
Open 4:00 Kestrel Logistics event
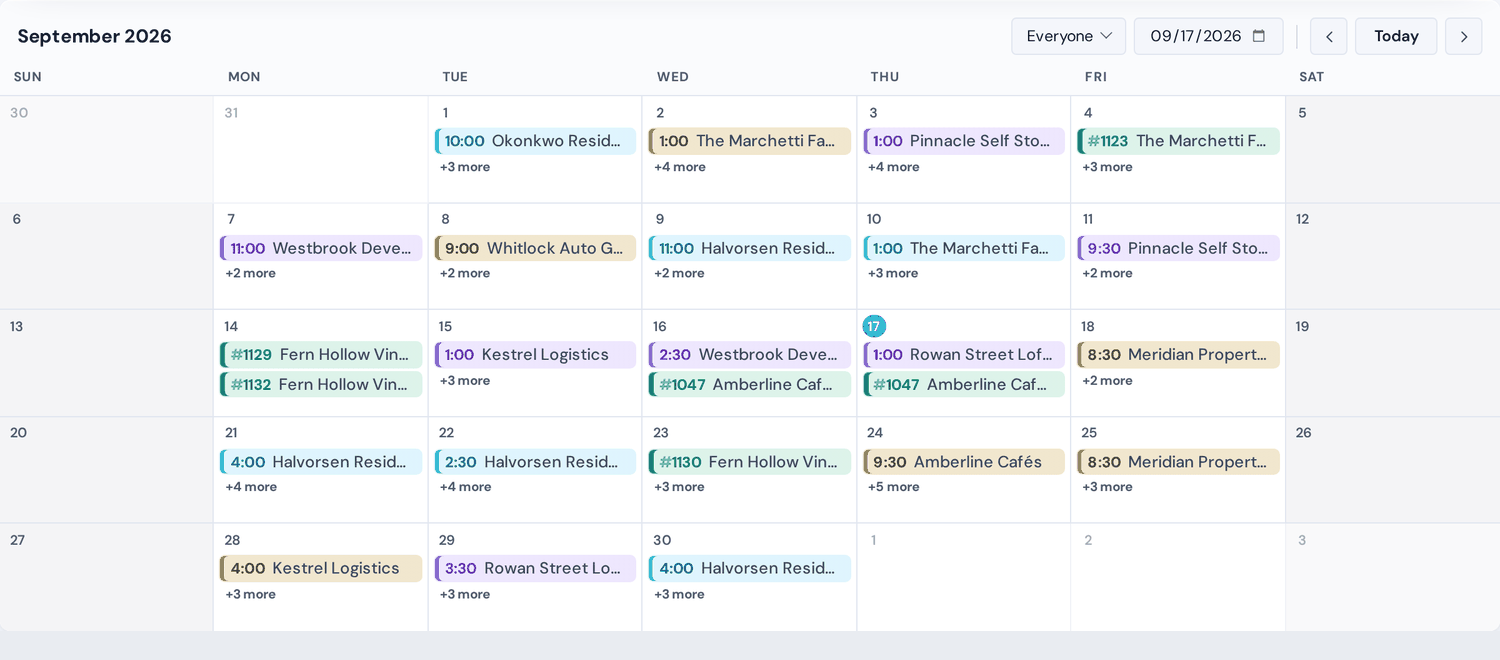pos(321,568)
